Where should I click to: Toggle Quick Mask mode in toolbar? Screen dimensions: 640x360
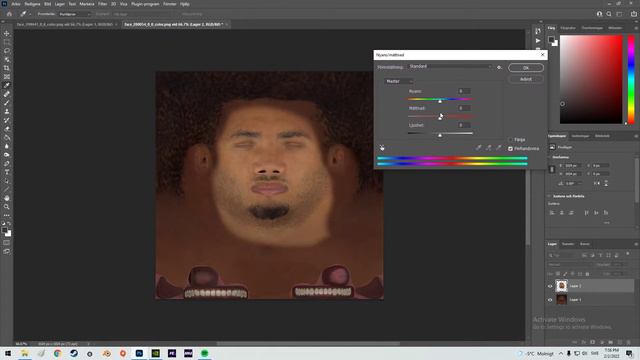(x=7, y=243)
